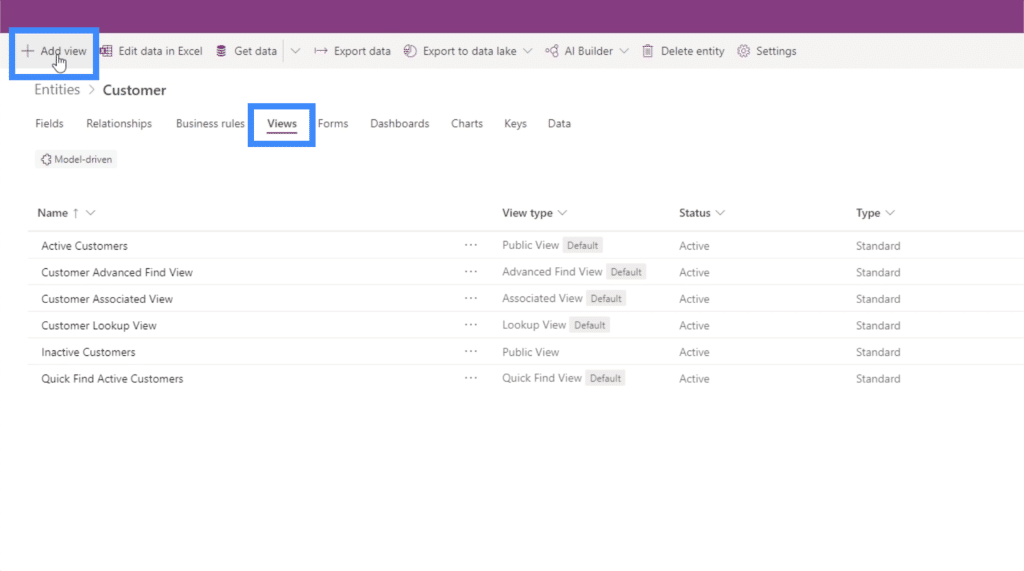This screenshot has height=571, width=1024.
Task: Click the Get data database icon
Action: pos(221,51)
